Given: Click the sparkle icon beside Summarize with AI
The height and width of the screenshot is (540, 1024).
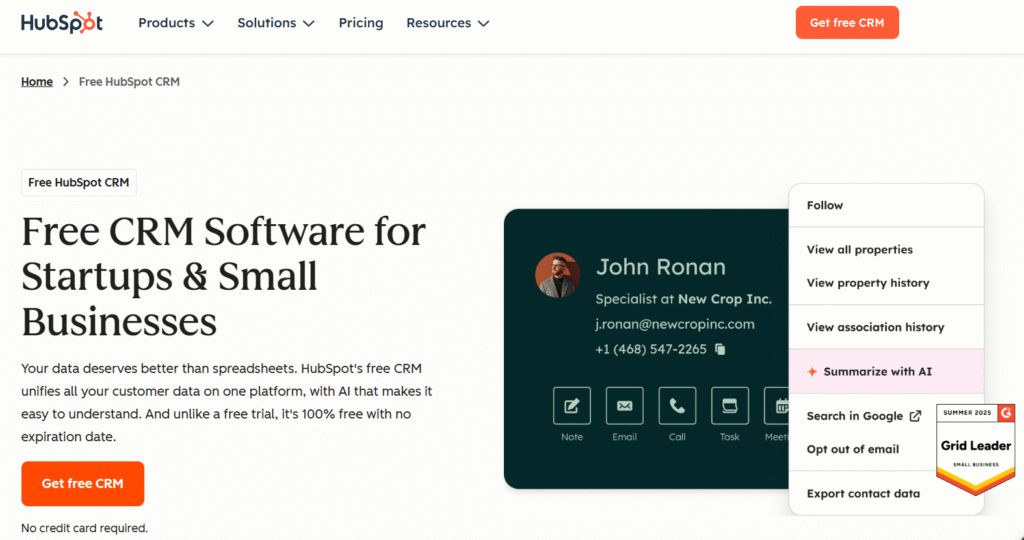Looking at the screenshot, I should [x=812, y=372].
